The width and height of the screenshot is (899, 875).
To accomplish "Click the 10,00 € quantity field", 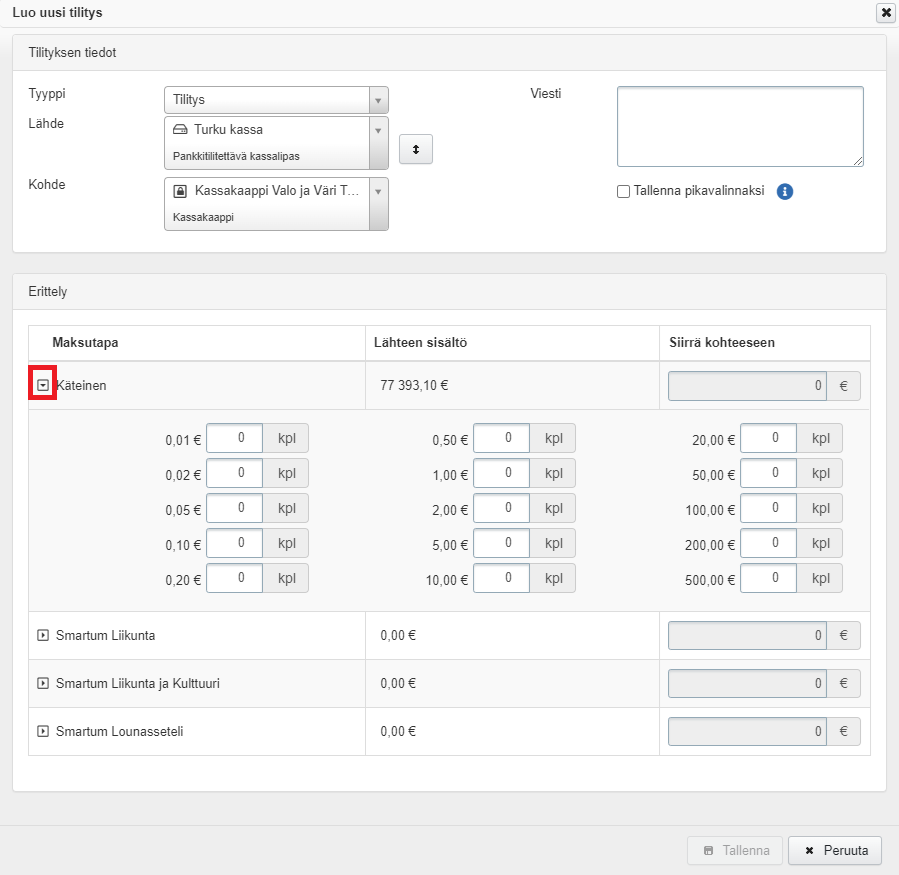I will [501, 578].
